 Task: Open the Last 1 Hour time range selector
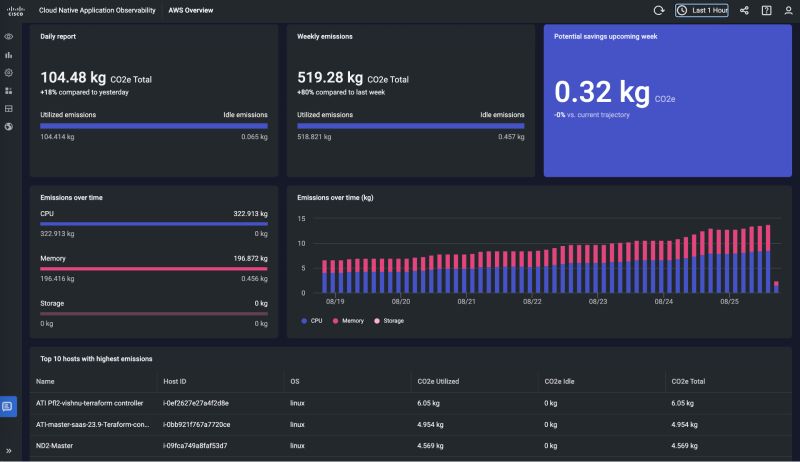tap(702, 10)
